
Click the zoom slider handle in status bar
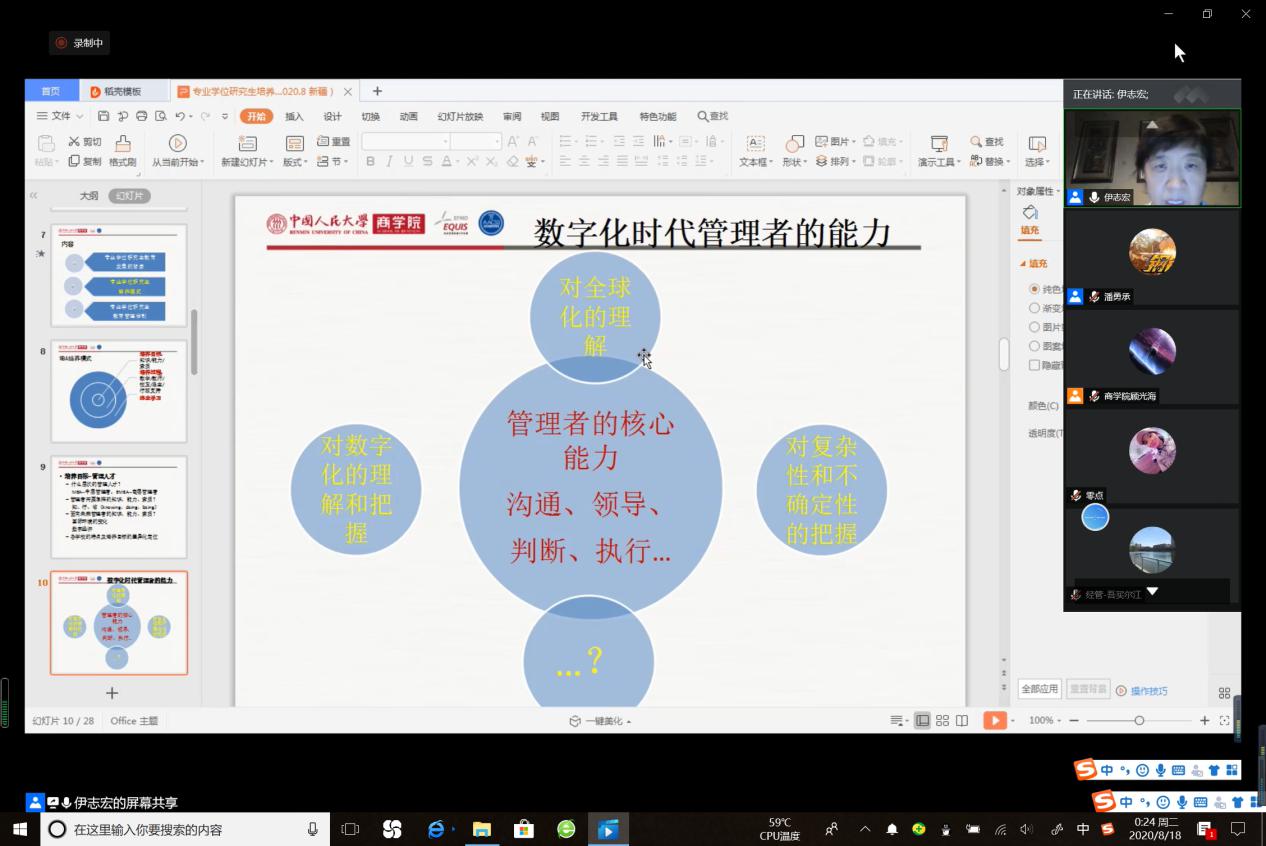pos(1139,720)
